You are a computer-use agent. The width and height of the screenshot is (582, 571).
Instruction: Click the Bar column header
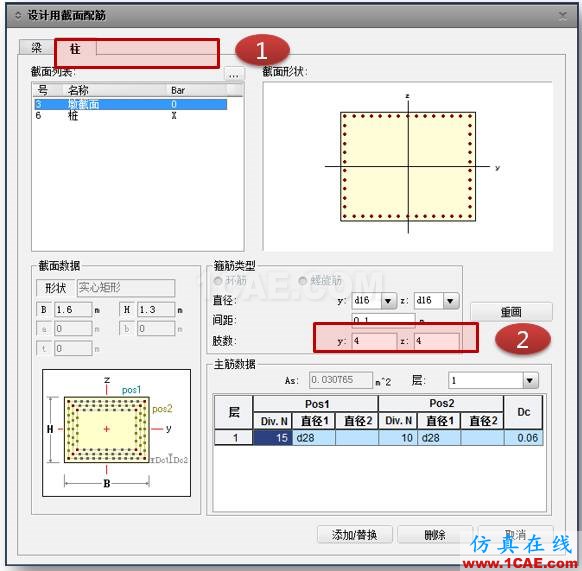197,90
